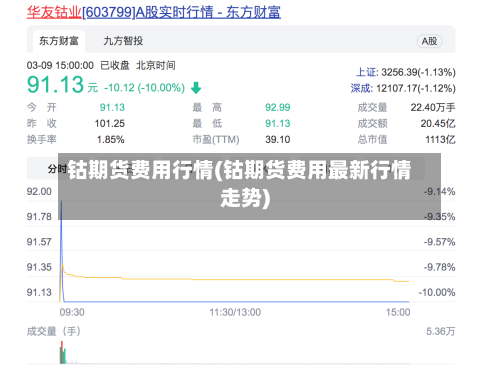Click the 91.57 price axis label
The image size is (500, 373).
[x=39, y=242]
